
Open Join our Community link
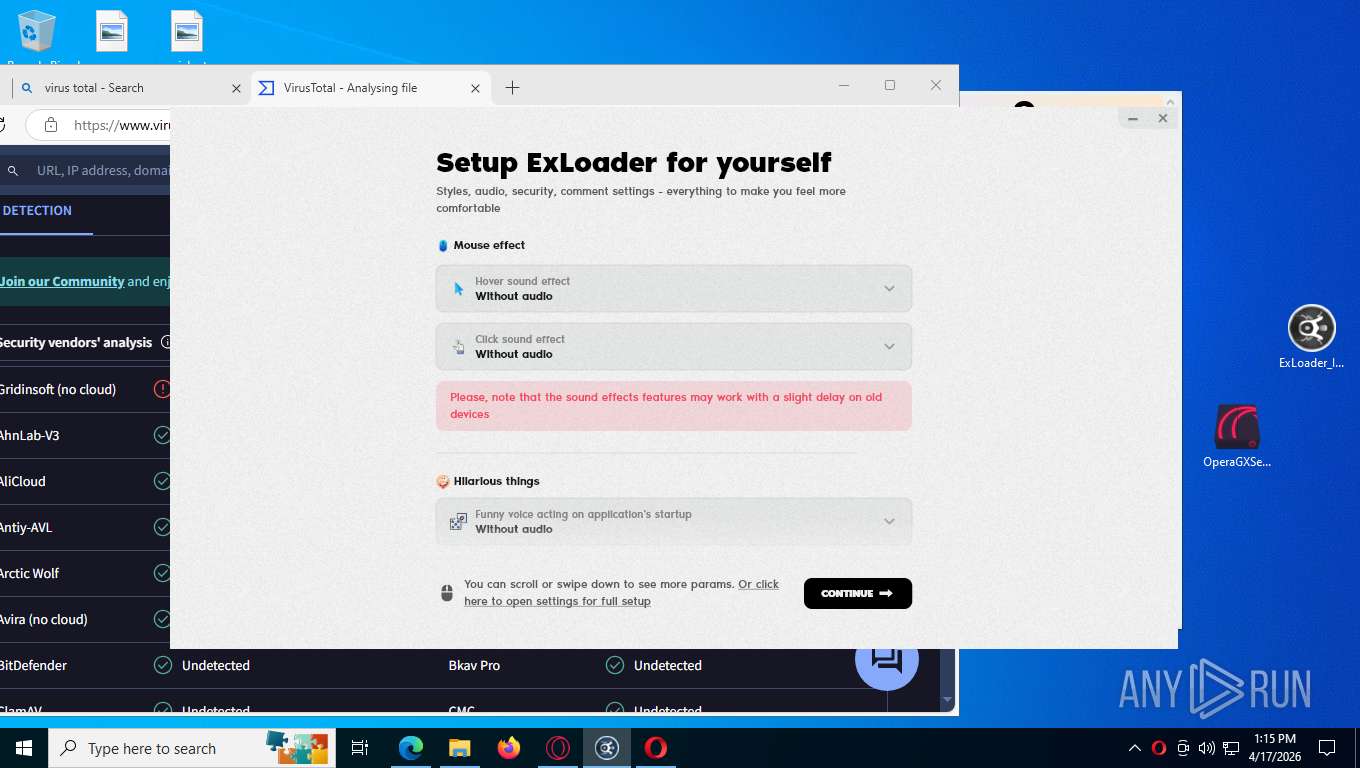pyautogui.click(x=62, y=282)
